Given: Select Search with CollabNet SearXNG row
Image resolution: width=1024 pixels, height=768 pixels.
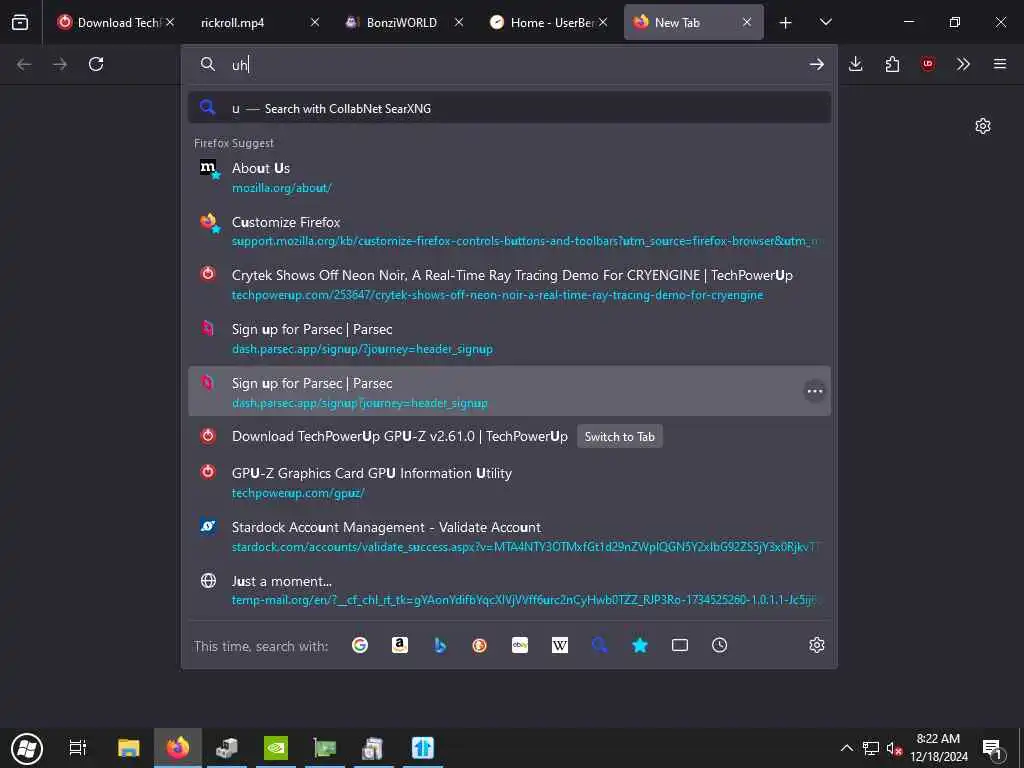Looking at the screenshot, I should click(509, 108).
